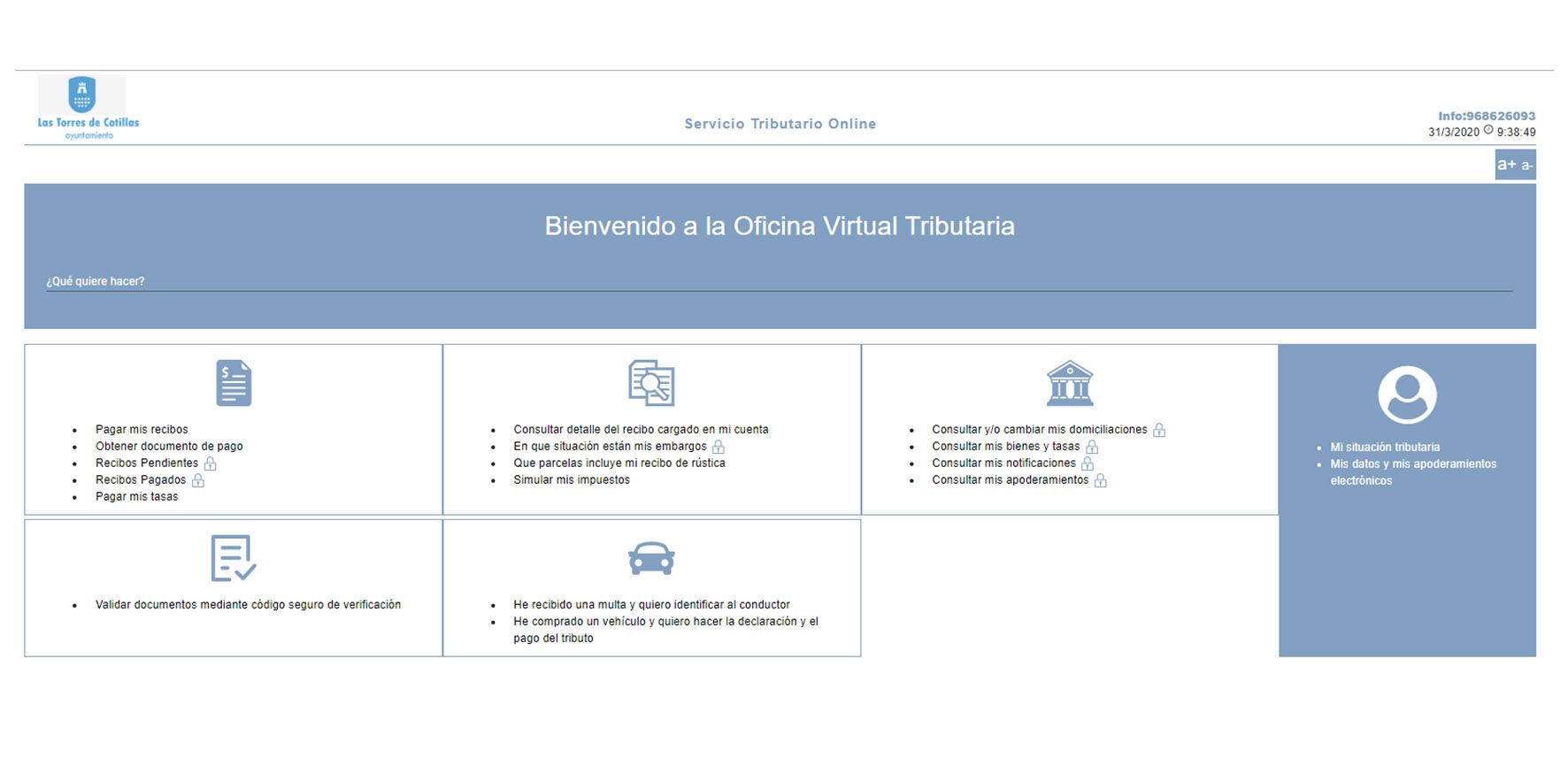Screen dimensions: 1568x766
Task: Click the document search magnifier icon
Action: coord(651,383)
